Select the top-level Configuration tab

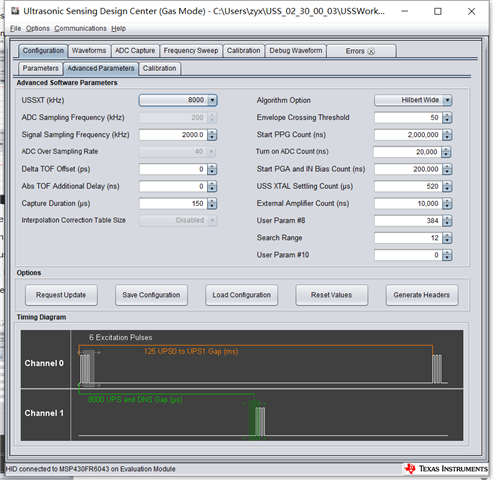(43, 51)
